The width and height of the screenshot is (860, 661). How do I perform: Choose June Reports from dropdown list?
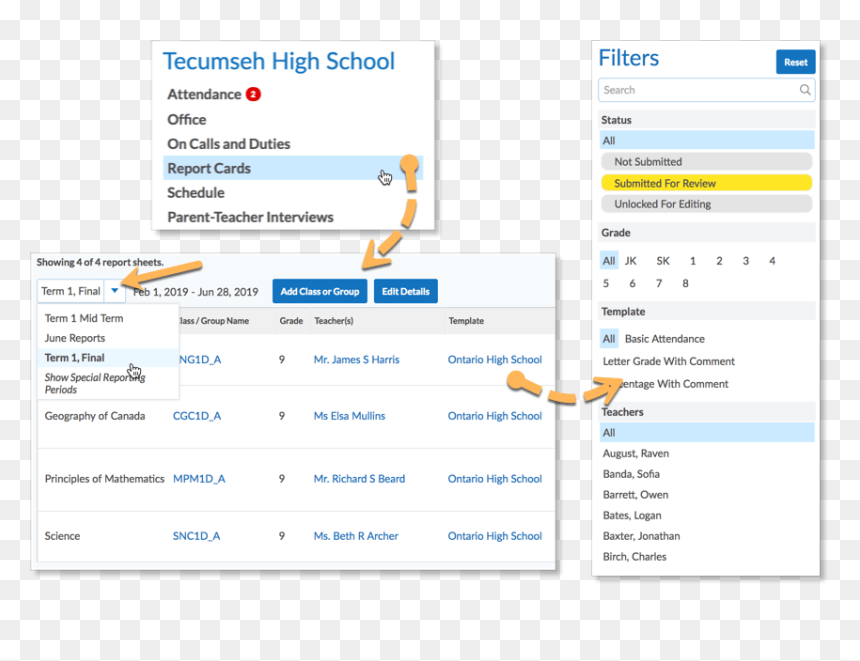pos(75,338)
